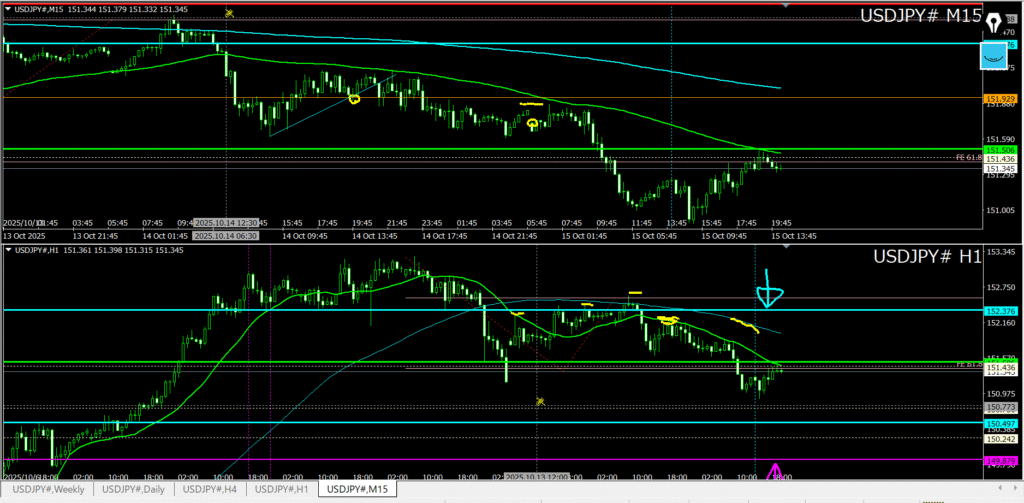
Task: Click the orange 151.929 price label
Action: (x=1000, y=99)
